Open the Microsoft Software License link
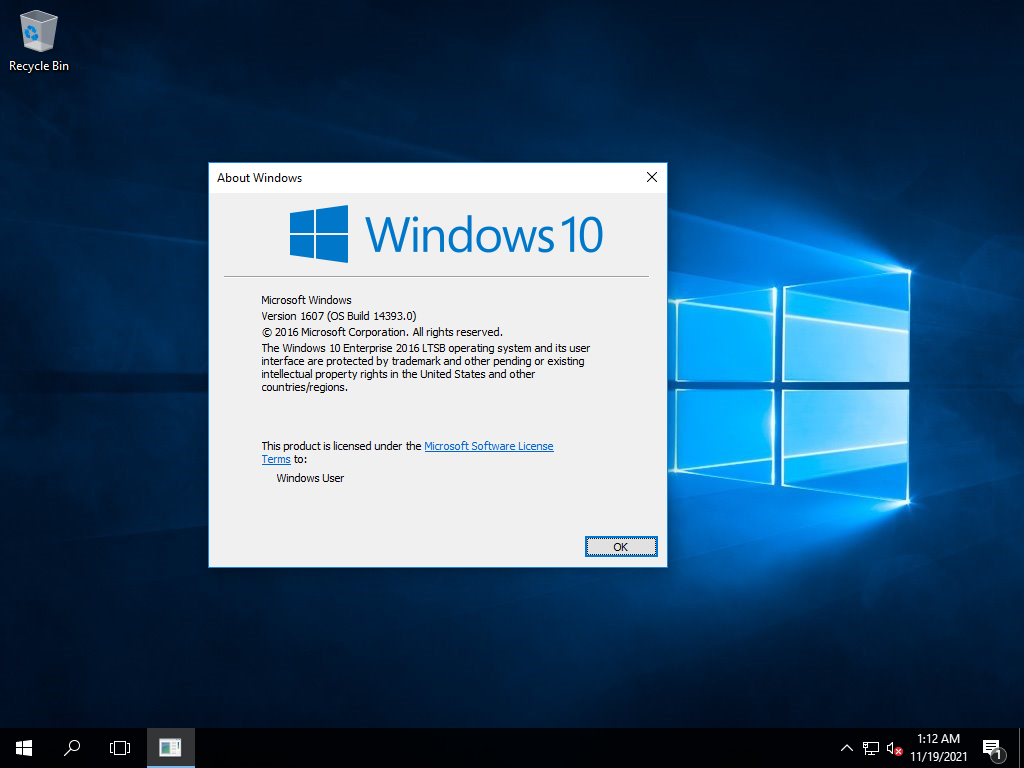 tap(488, 446)
